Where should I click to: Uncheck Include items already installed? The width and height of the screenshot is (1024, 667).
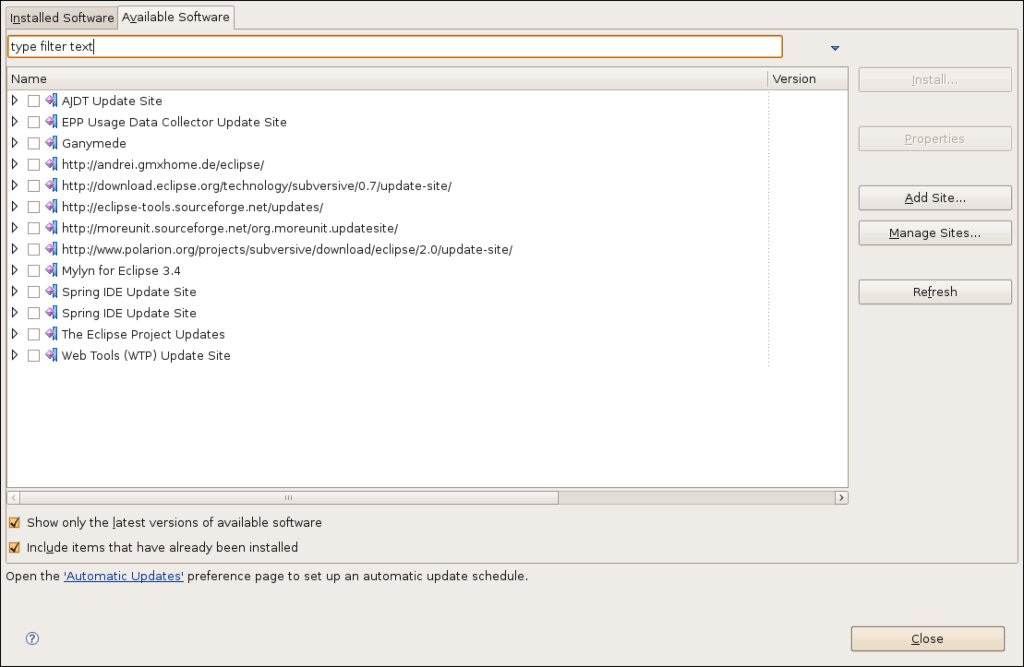tap(14, 547)
